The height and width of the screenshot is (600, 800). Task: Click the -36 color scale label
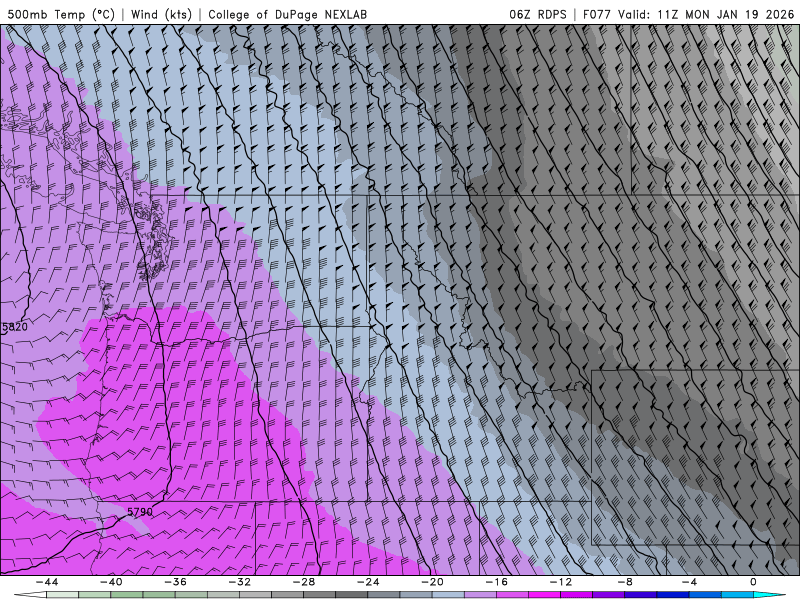tap(176, 582)
